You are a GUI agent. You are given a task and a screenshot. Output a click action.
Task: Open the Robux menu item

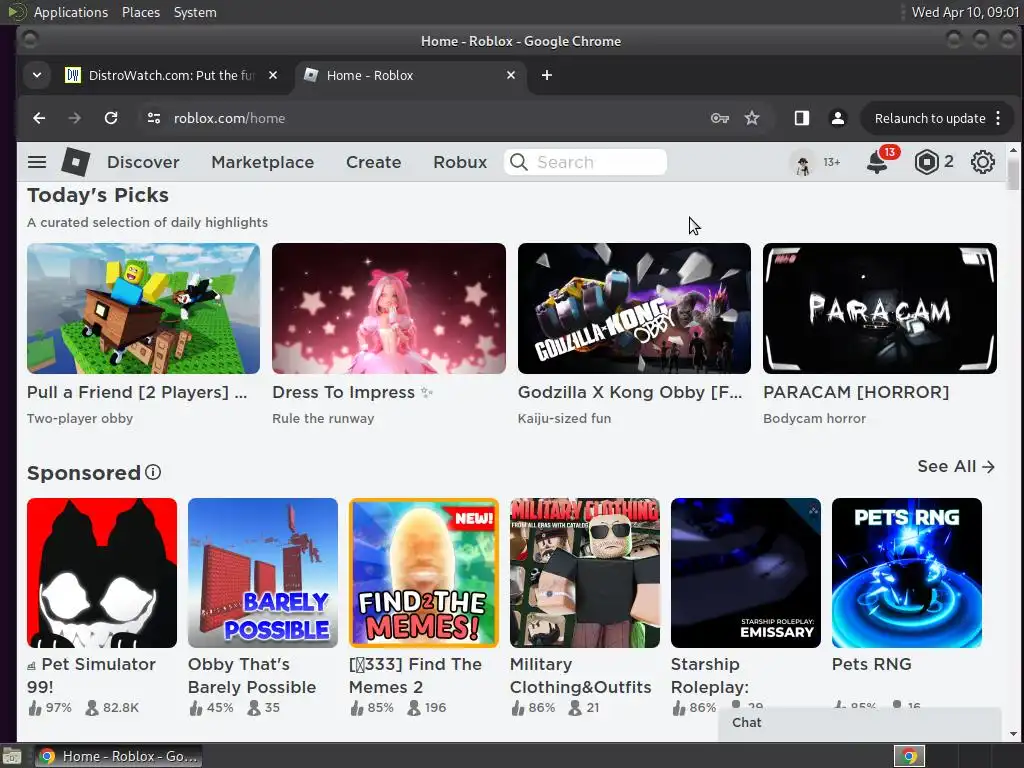(x=460, y=162)
